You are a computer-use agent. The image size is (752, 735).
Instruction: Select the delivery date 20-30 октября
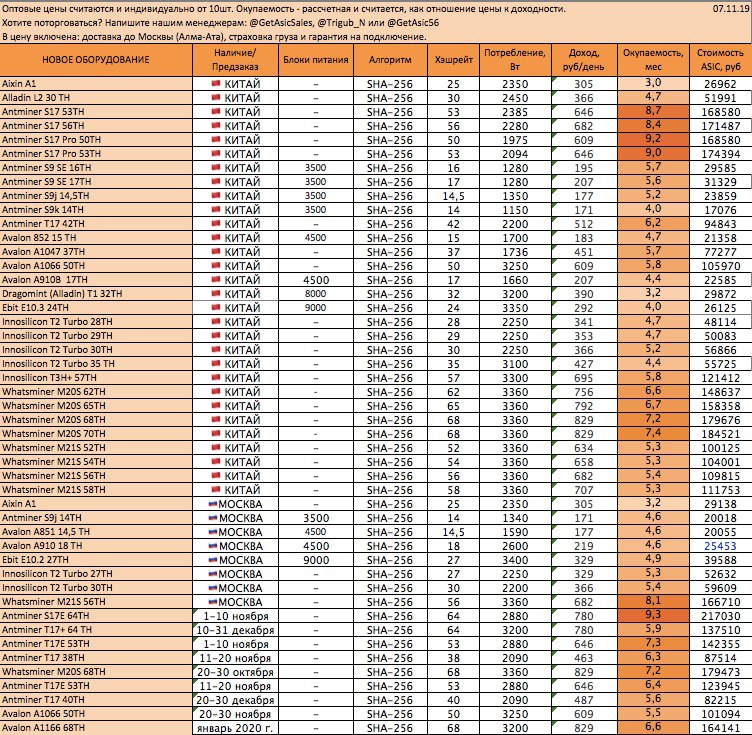pyautogui.click(x=235, y=672)
